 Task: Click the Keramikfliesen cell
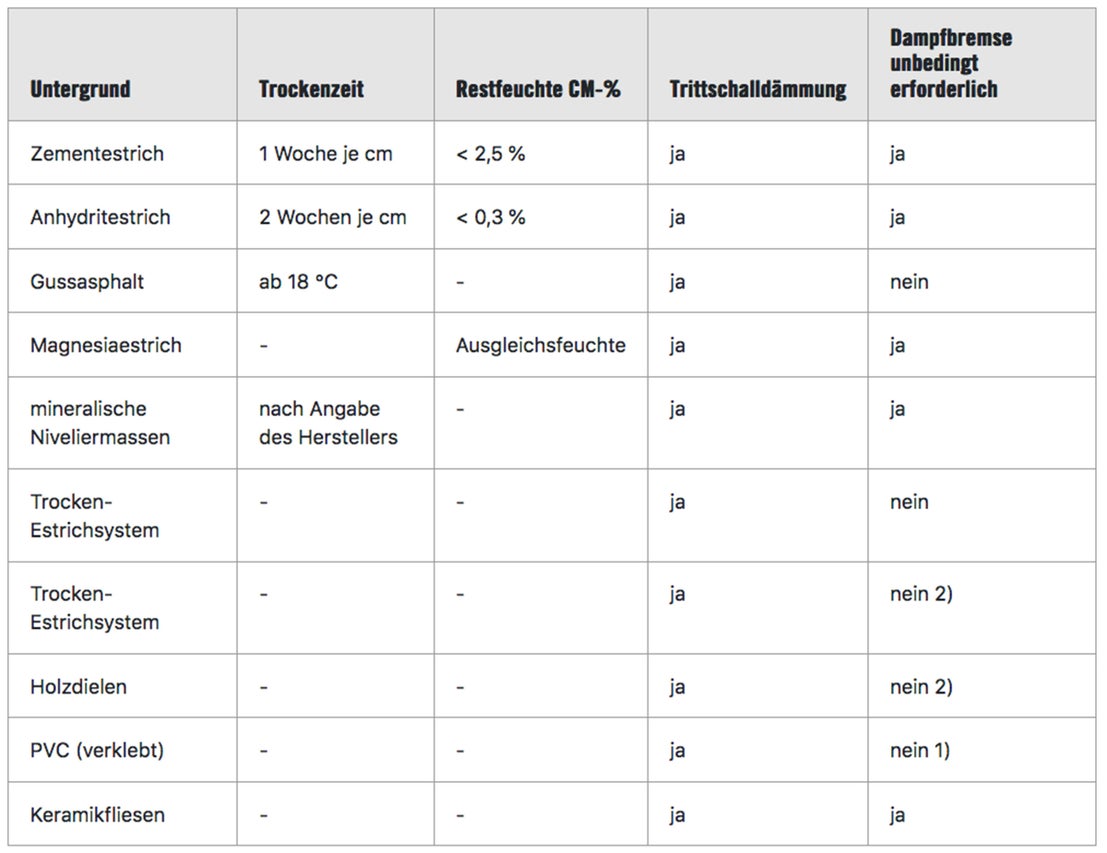coord(97,815)
